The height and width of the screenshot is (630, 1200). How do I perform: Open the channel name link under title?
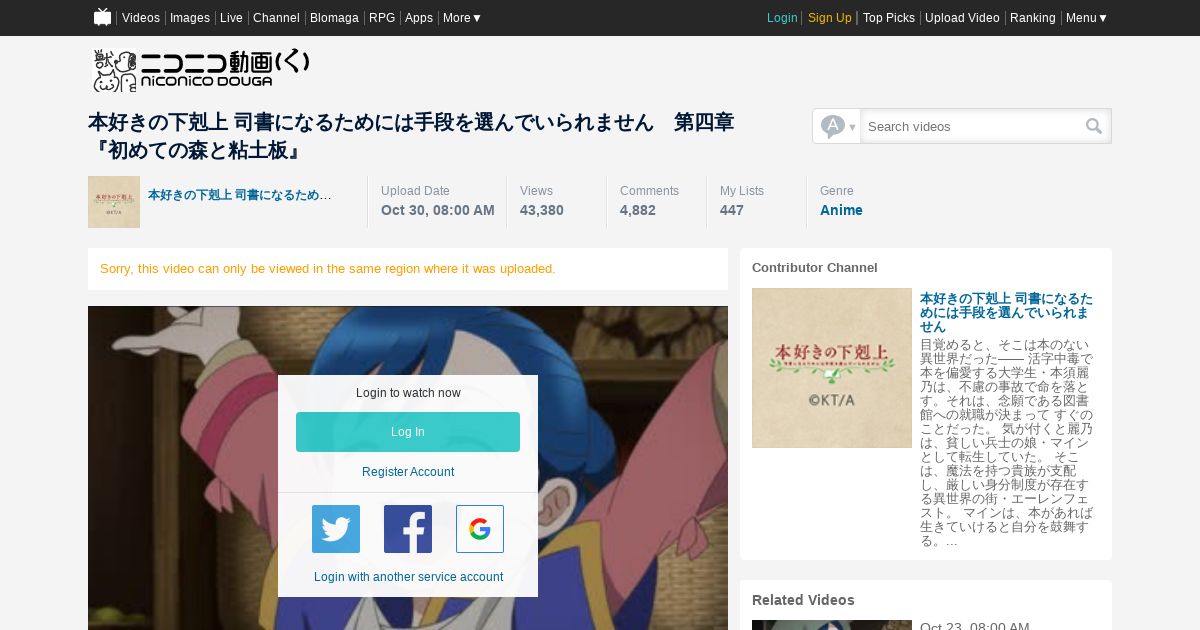[240, 195]
